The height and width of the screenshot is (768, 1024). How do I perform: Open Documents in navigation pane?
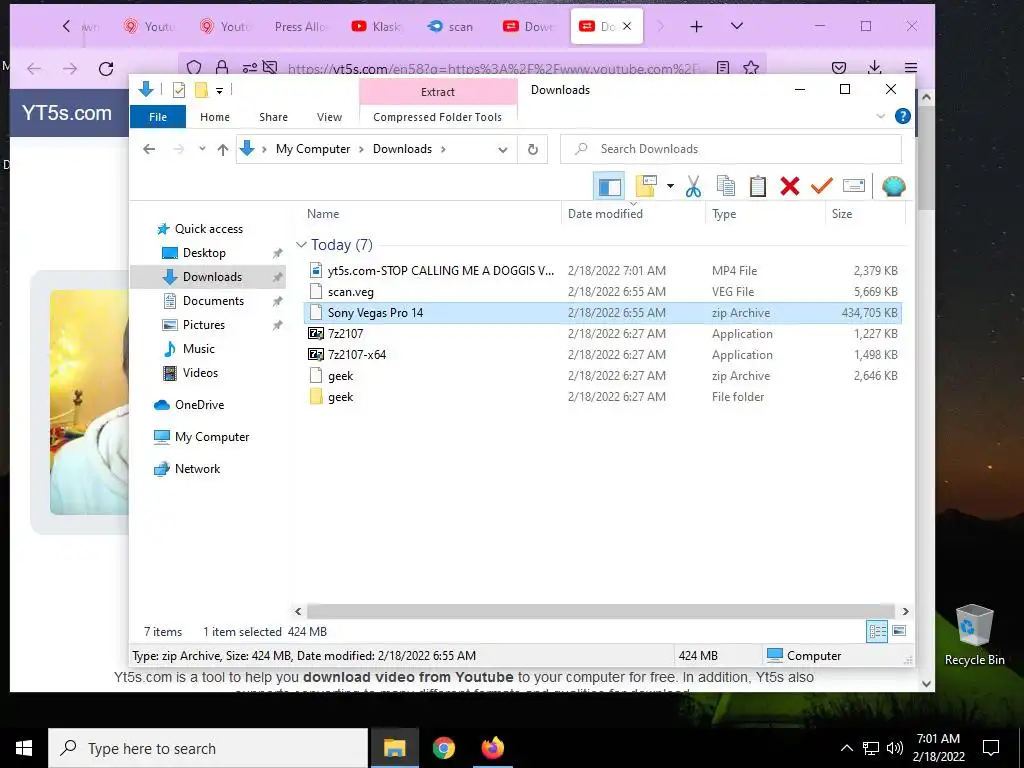tap(213, 300)
